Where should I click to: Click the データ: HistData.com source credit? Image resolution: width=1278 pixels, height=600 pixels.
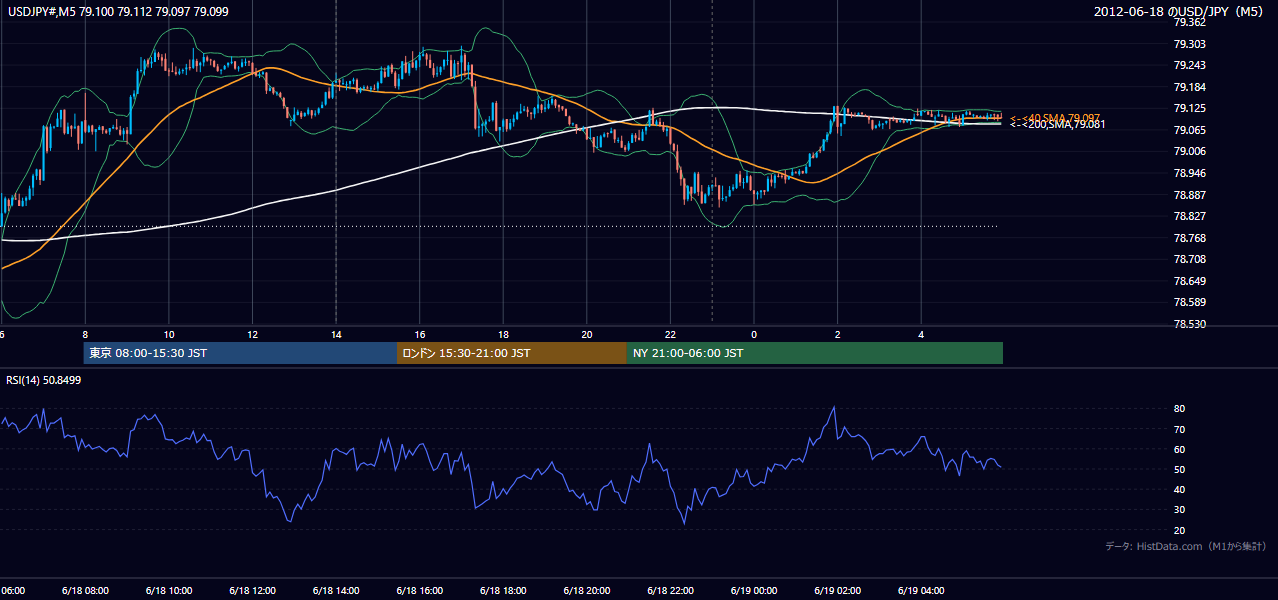1186,547
